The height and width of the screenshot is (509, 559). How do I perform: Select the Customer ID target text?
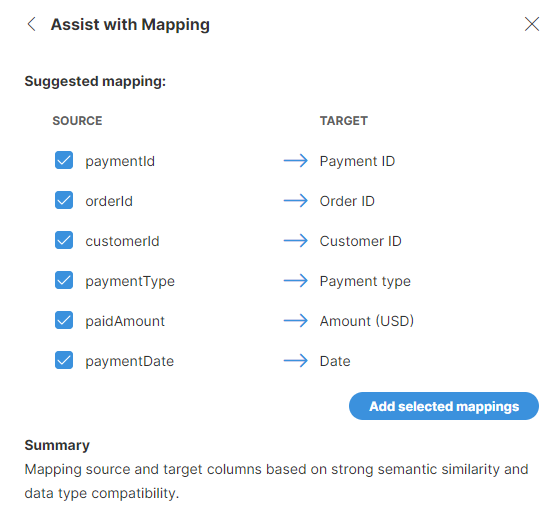point(360,241)
